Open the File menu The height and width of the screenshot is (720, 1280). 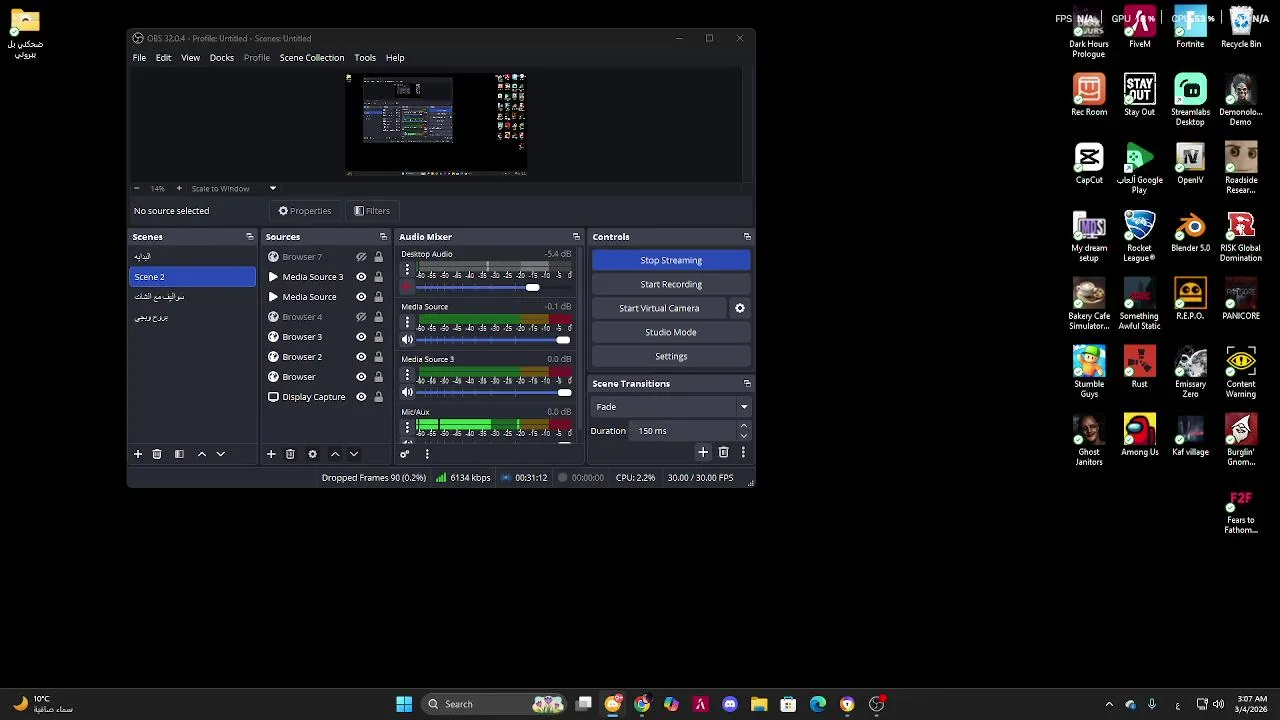click(x=140, y=58)
